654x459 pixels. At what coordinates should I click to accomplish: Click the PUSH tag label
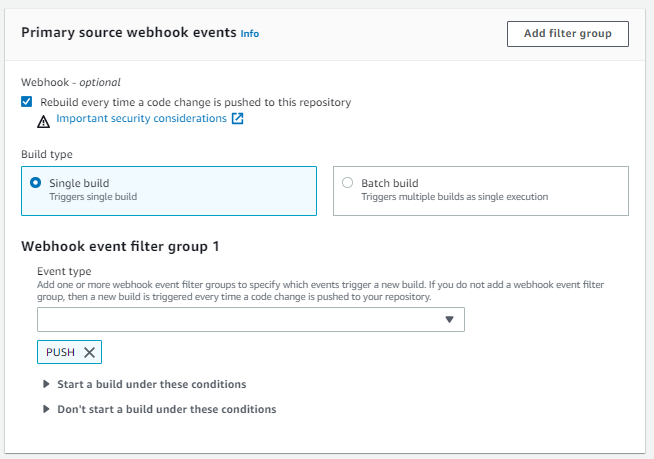tap(60, 352)
